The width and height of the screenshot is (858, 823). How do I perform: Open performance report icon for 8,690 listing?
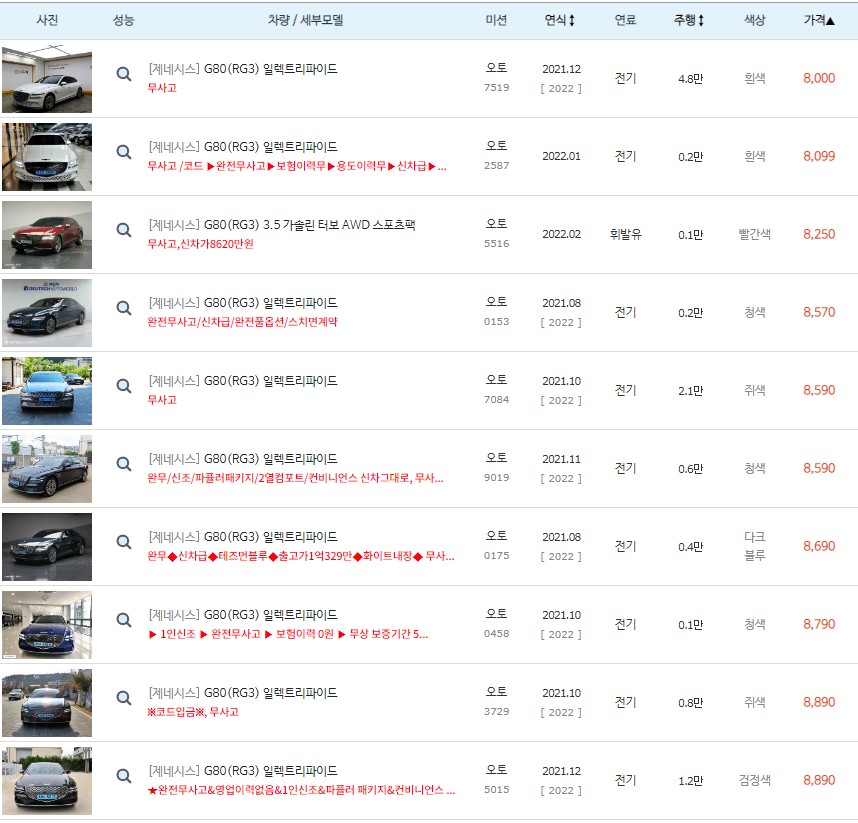124,542
